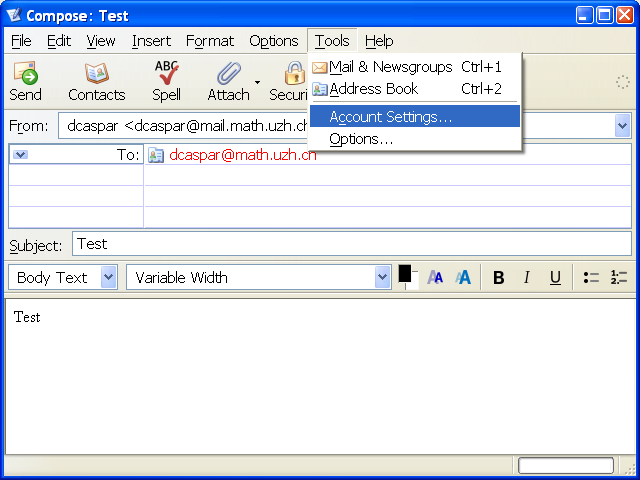This screenshot has height=480, width=640.
Task: Toggle italic text formatting
Action: pyautogui.click(x=527, y=278)
